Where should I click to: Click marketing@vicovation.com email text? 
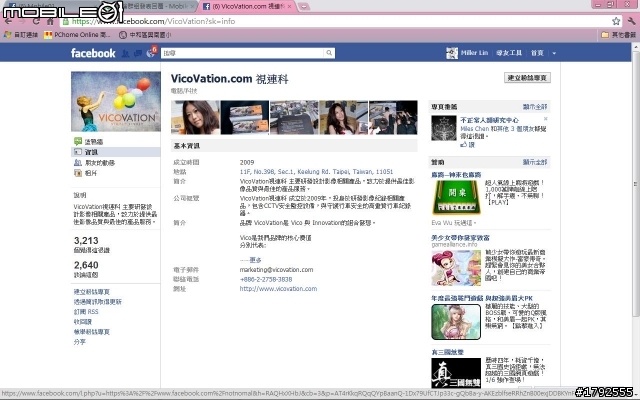pos(276,270)
